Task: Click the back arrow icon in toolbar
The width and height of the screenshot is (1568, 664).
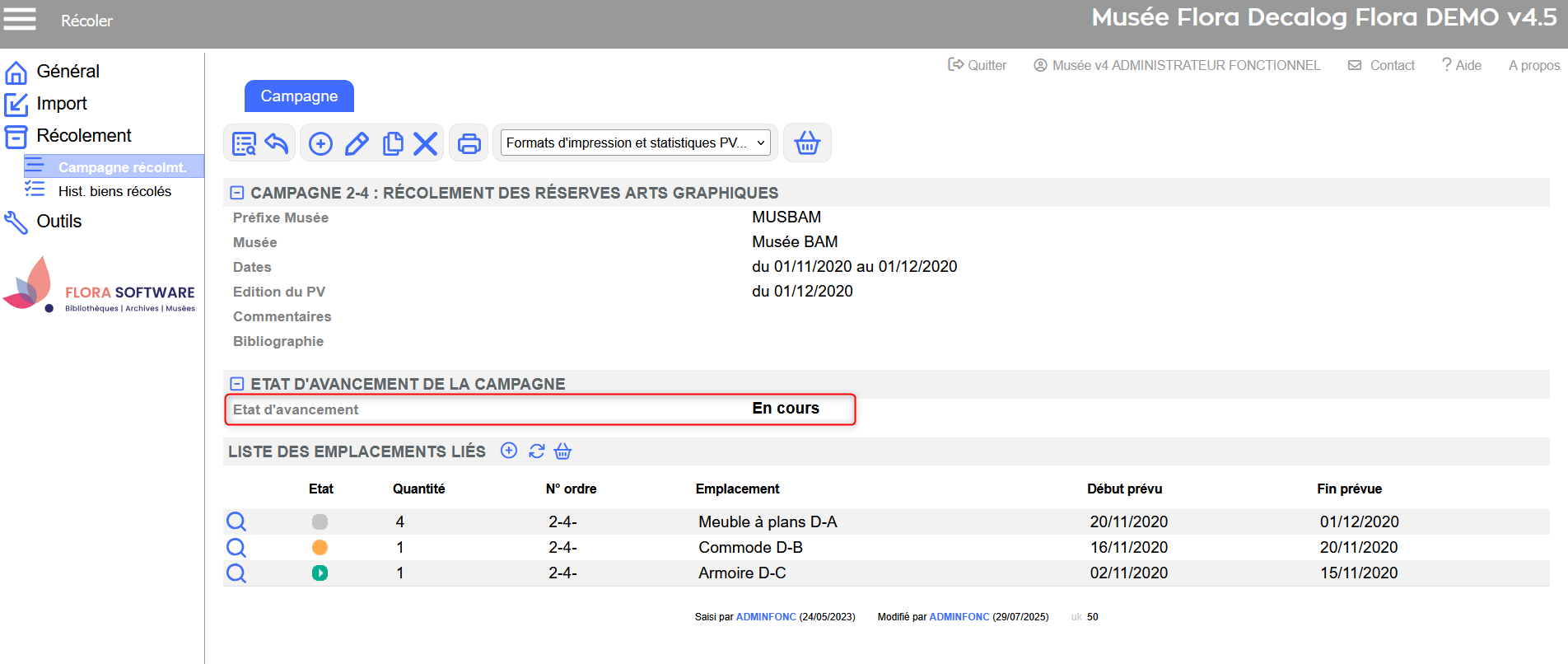Action: [x=277, y=143]
